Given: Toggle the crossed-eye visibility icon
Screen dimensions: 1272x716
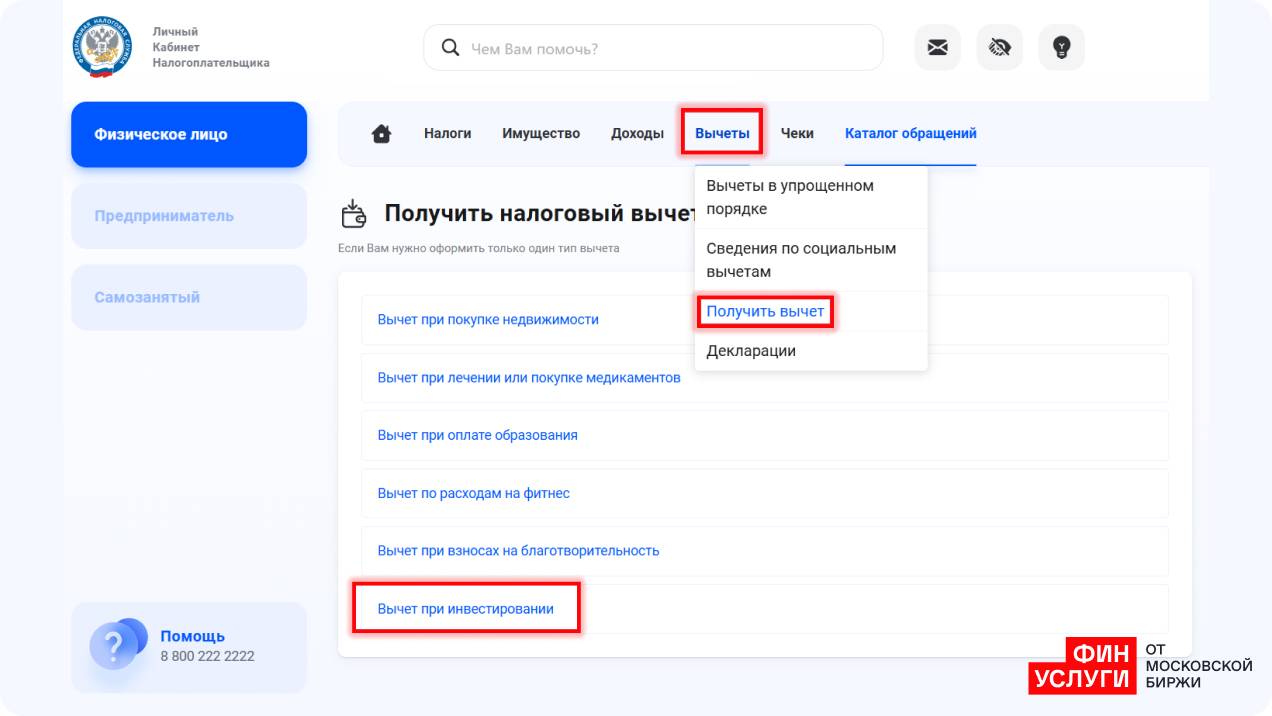Looking at the screenshot, I should [999, 47].
